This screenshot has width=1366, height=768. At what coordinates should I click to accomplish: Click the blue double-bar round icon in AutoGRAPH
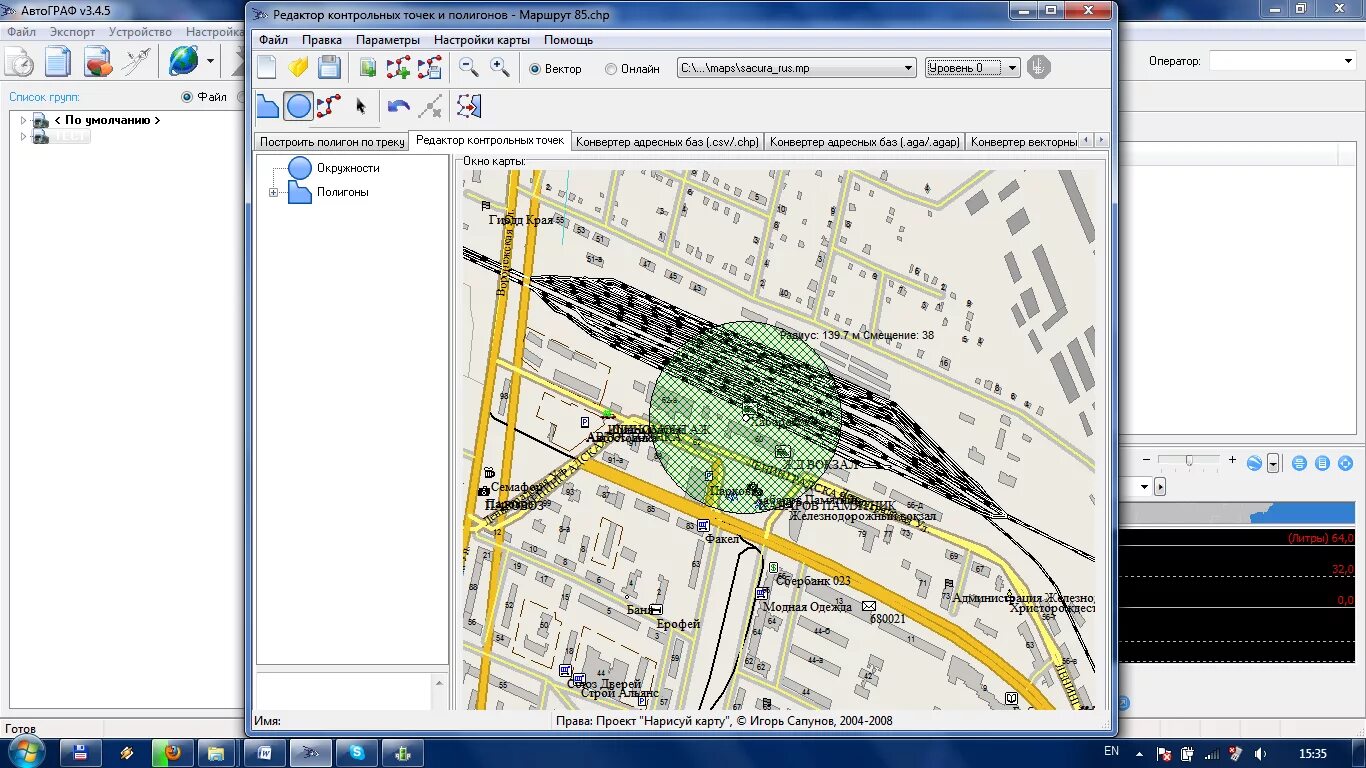click(1299, 463)
